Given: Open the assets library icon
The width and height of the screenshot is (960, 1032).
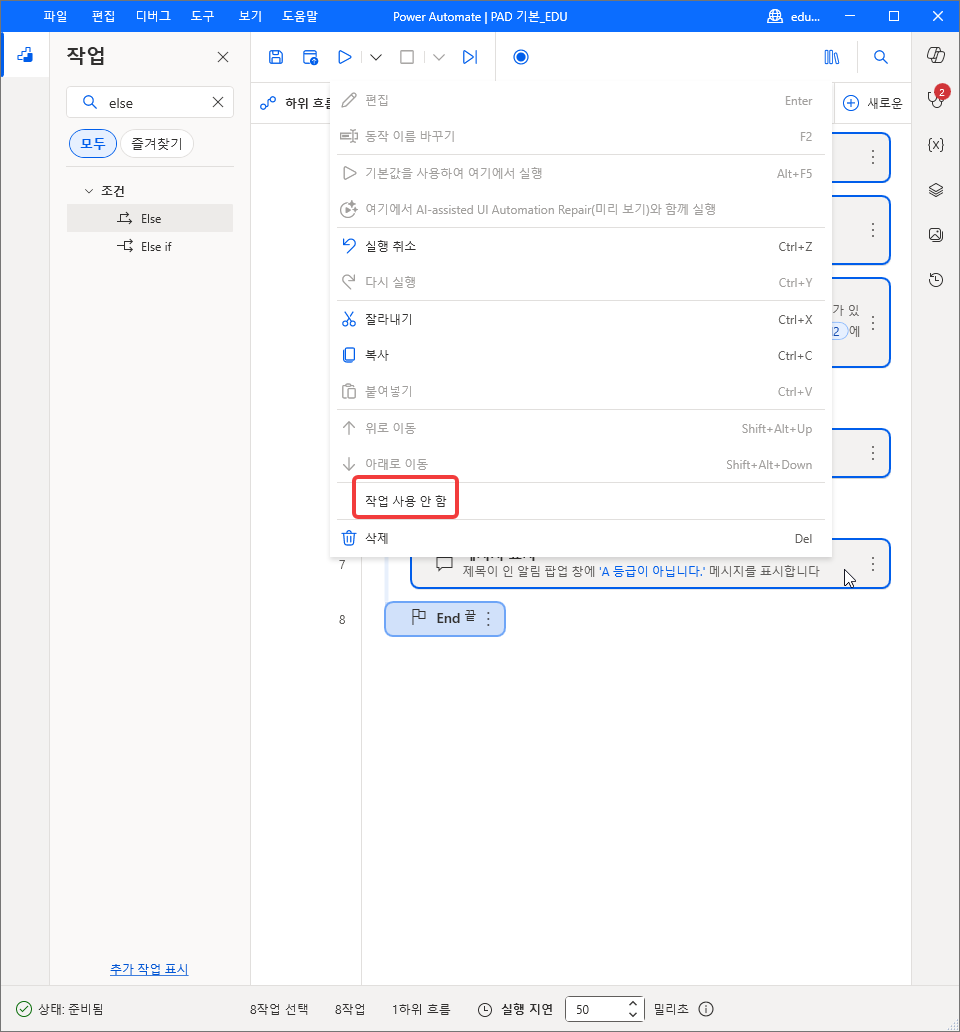Looking at the screenshot, I should [832, 57].
